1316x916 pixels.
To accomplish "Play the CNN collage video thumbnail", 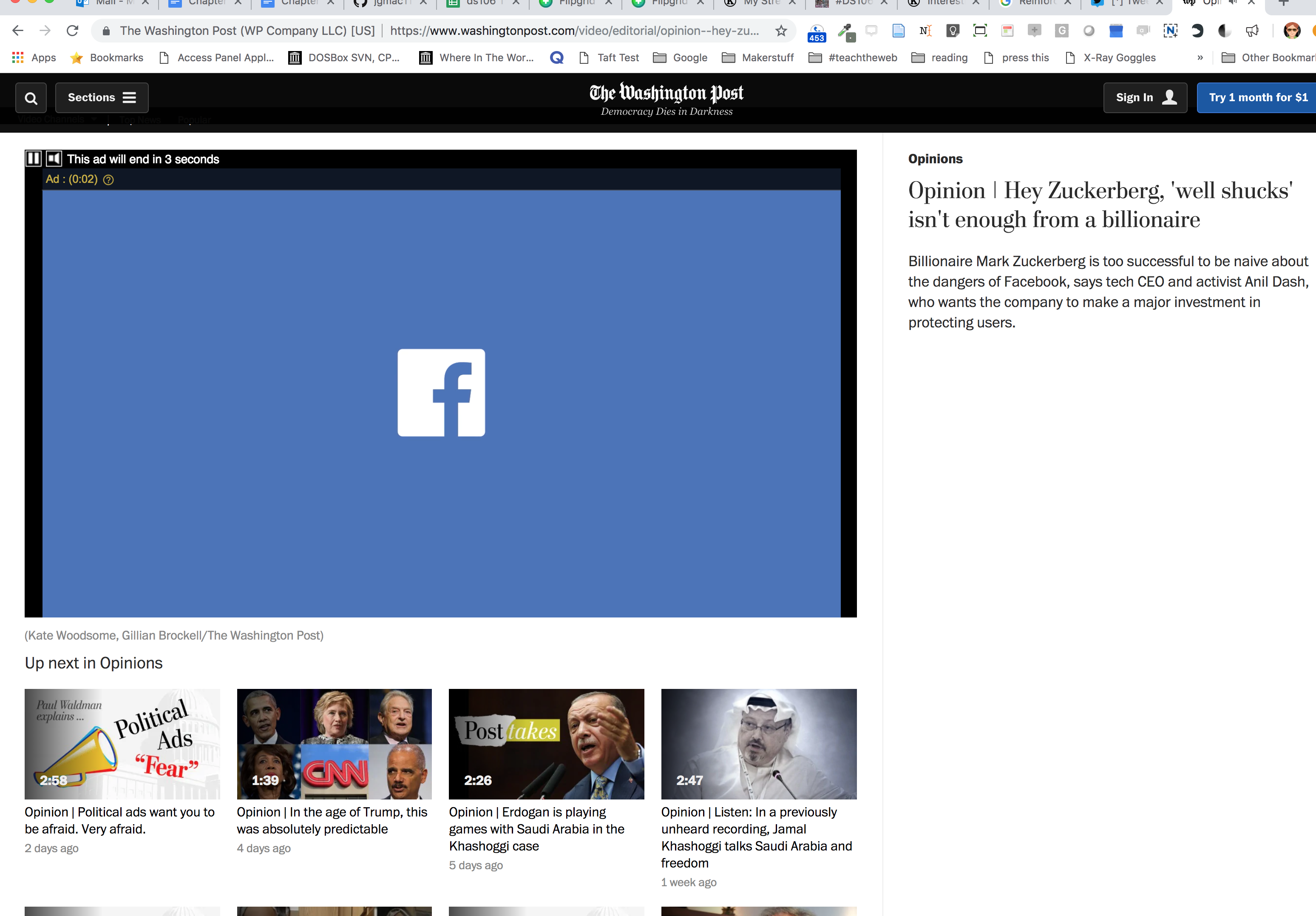I will (334, 744).
